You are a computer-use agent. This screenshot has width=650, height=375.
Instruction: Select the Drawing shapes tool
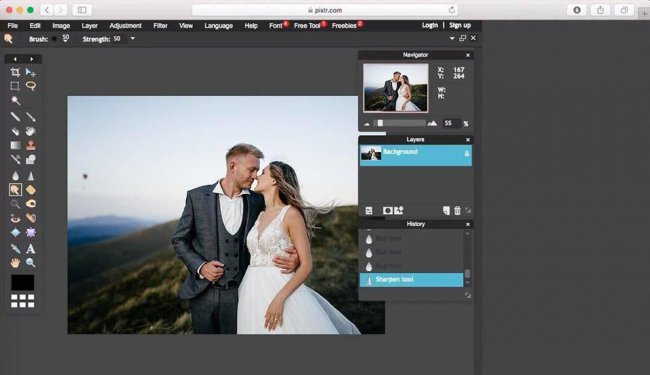pyautogui.click(x=31, y=159)
